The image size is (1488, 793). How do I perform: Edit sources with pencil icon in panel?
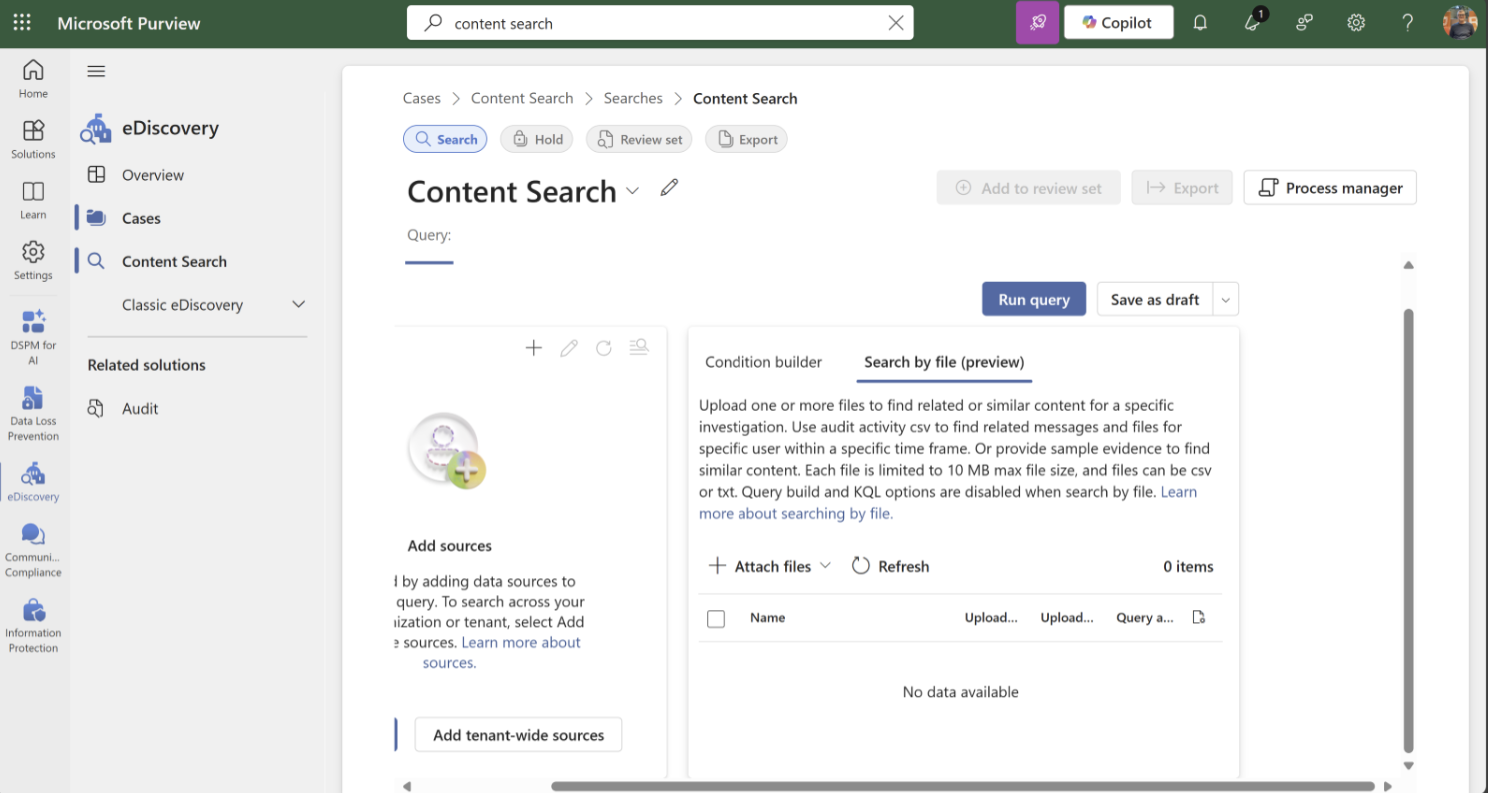(569, 348)
